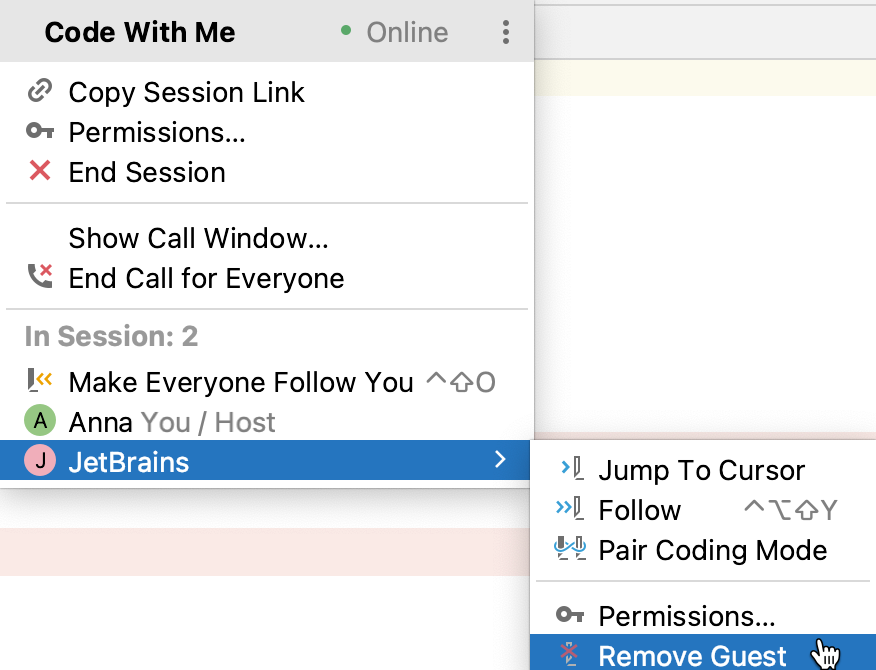The width and height of the screenshot is (876, 670).
Task: Click the key icon in the main menu
Action: point(40,132)
